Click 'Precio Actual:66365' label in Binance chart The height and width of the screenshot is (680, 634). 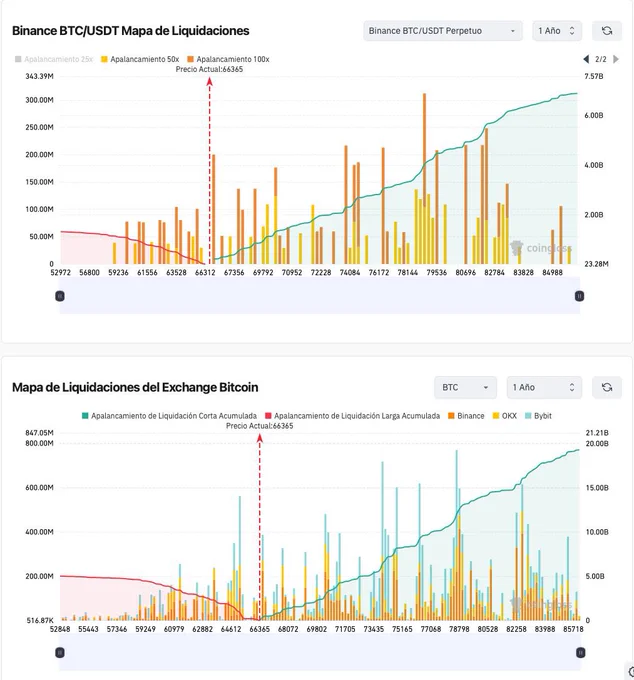(209, 69)
